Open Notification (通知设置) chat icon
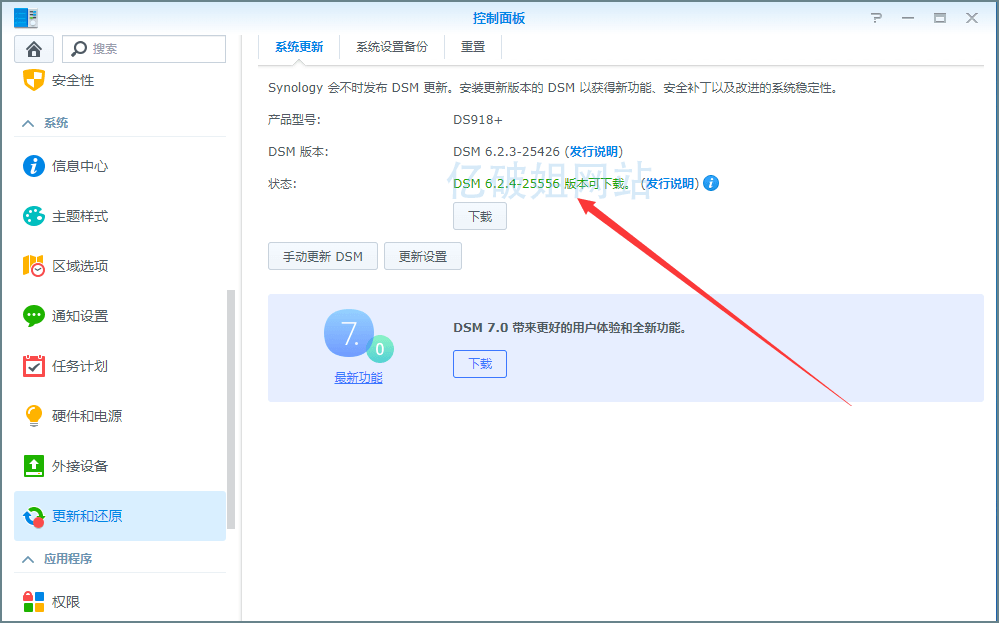The height and width of the screenshot is (623, 999). click(x=34, y=316)
